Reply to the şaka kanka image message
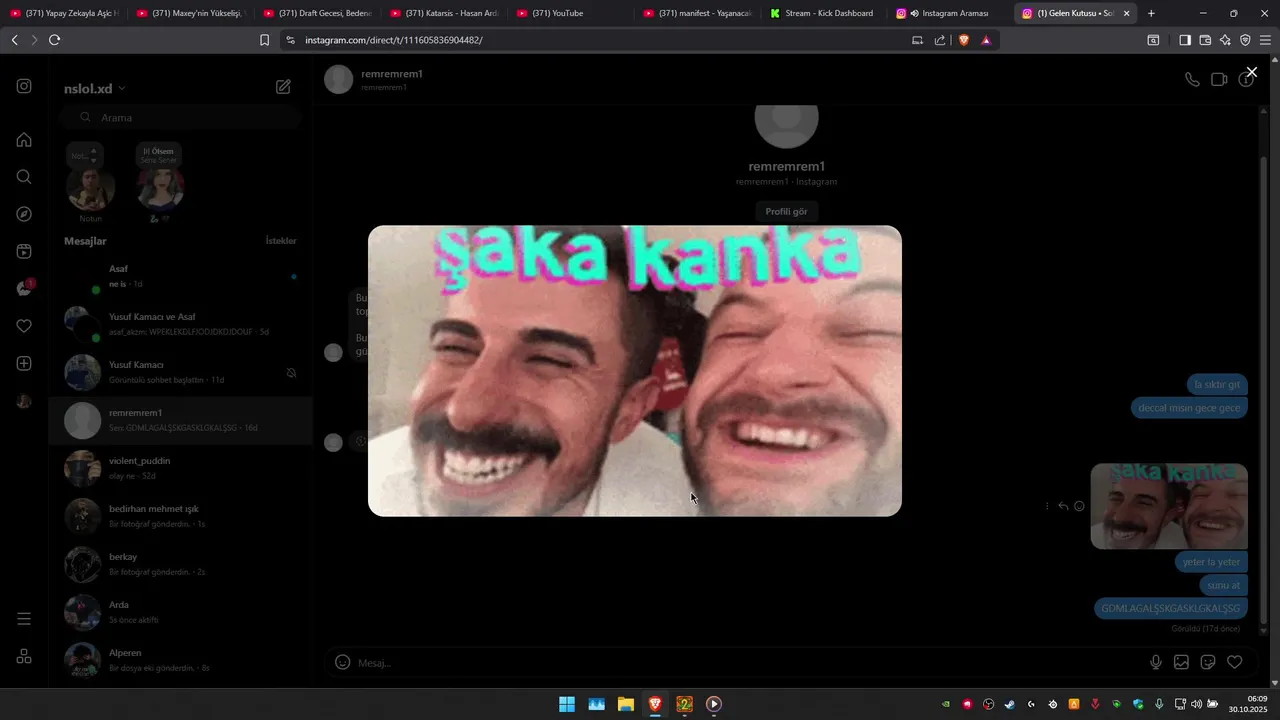This screenshot has width=1280, height=720. pos(1063,506)
